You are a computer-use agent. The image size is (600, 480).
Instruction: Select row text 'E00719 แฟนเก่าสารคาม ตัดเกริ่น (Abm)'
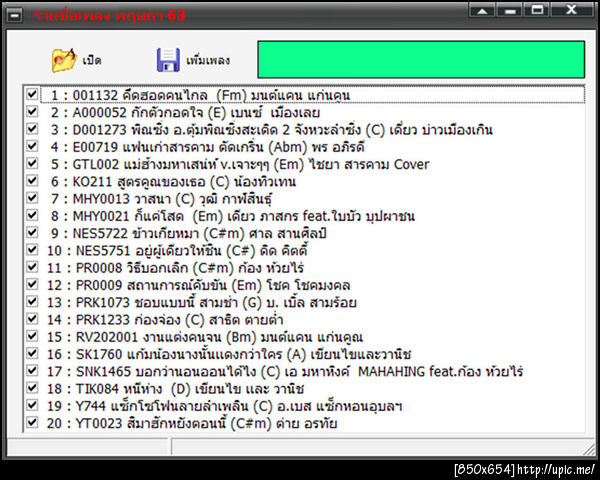tap(190, 147)
